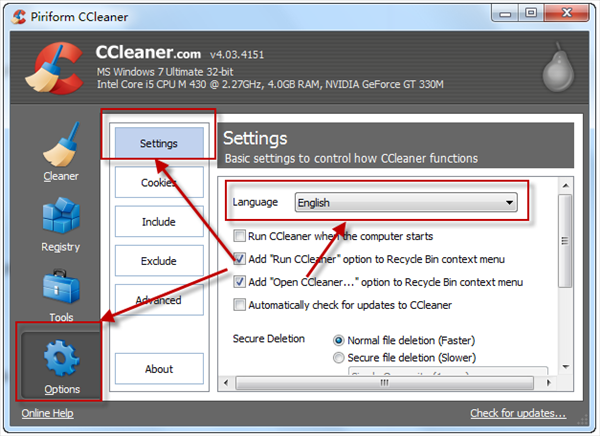The width and height of the screenshot is (600, 436).
Task: Click the CCleaner.com header title
Action: 148,52
